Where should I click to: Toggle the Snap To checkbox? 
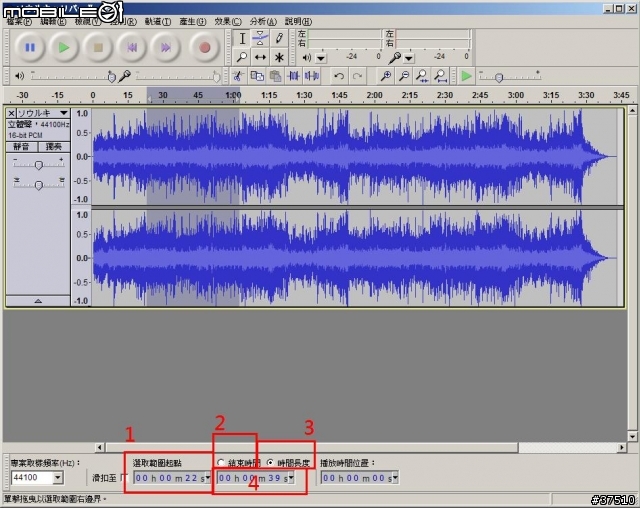124,477
